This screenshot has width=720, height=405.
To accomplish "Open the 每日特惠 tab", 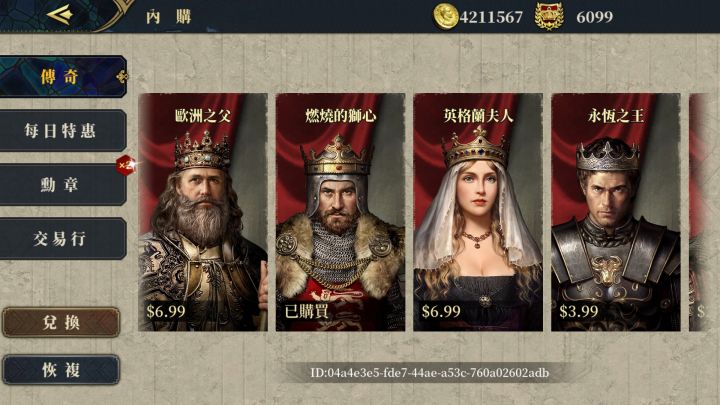I will click(x=62, y=131).
